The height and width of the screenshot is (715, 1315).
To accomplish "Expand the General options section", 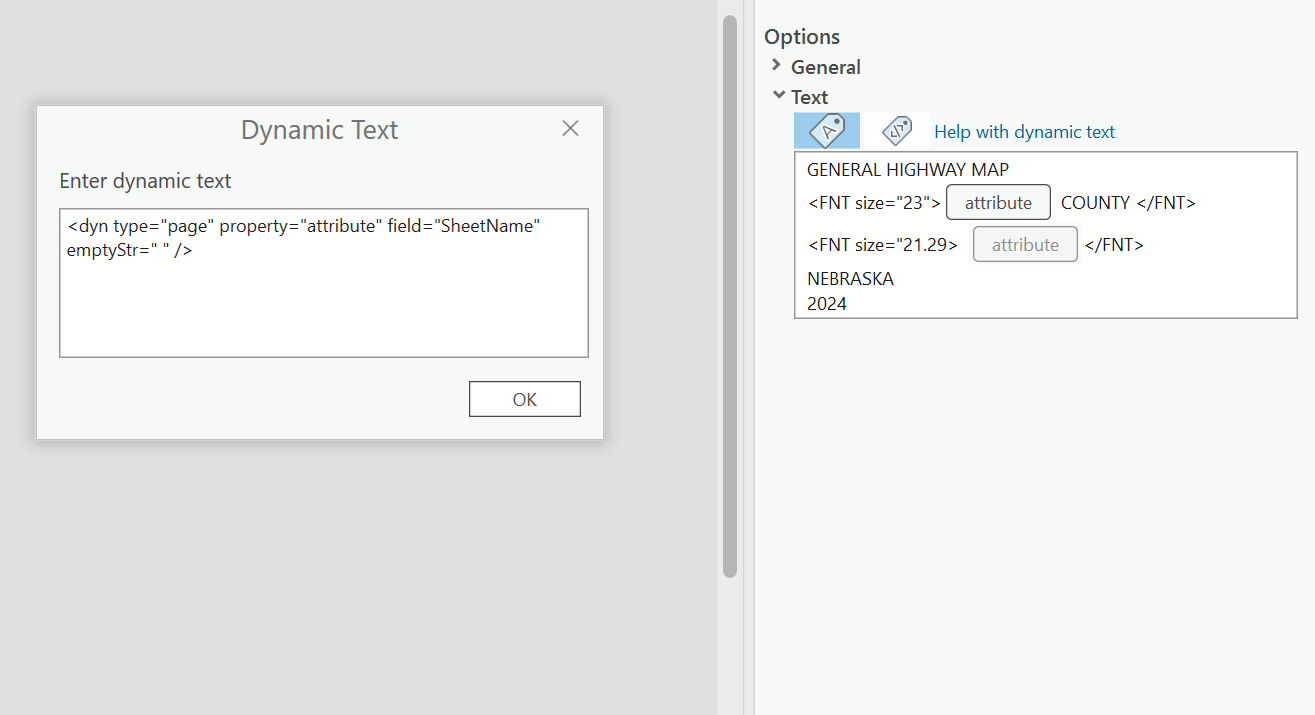I will point(776,66).
